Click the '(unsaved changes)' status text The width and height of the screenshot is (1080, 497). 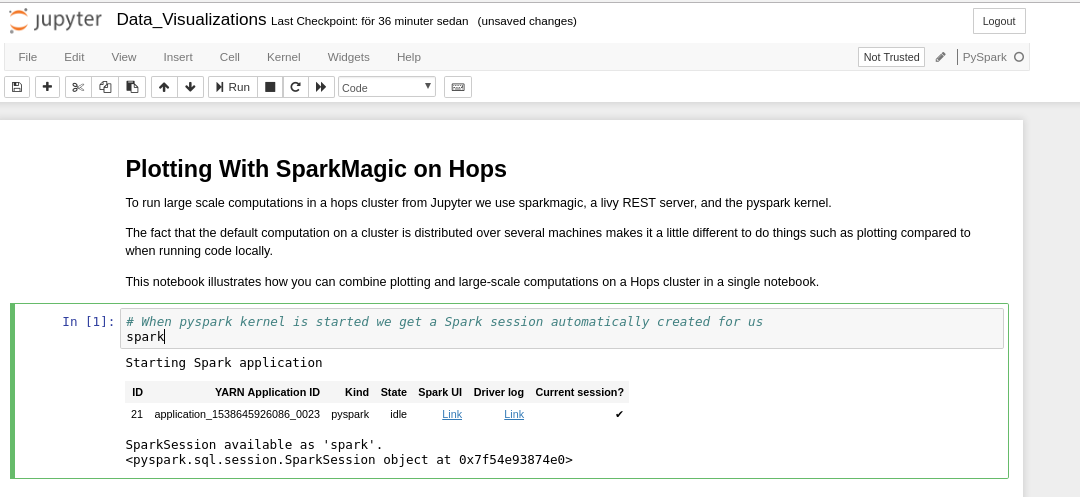pyautogui.click(x=527, y=21)
